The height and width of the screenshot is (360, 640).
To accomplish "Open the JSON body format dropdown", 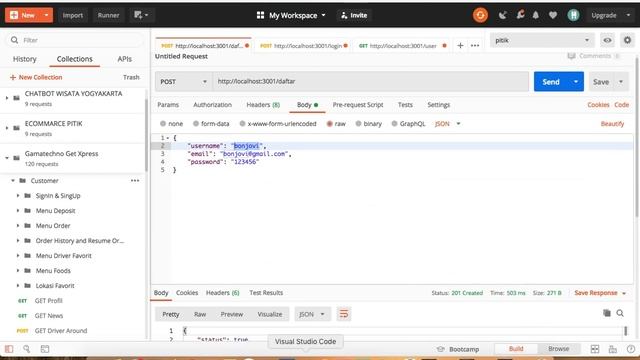I will pos(448,124).
